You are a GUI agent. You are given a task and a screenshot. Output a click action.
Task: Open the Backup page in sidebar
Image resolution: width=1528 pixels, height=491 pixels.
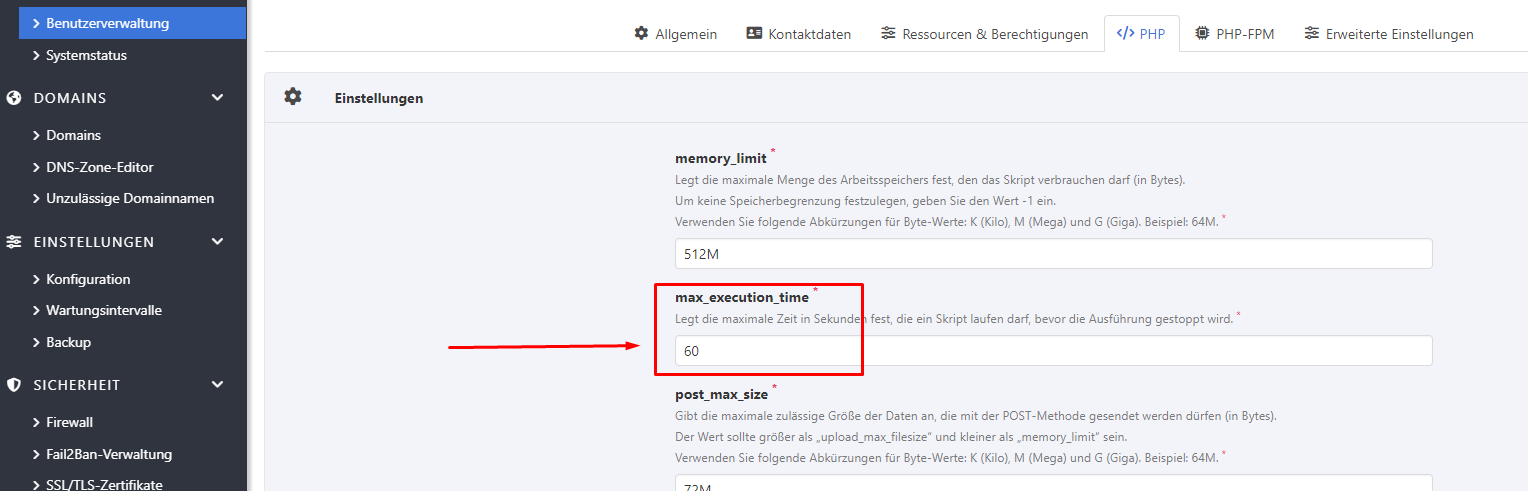(x=68, y=342)
